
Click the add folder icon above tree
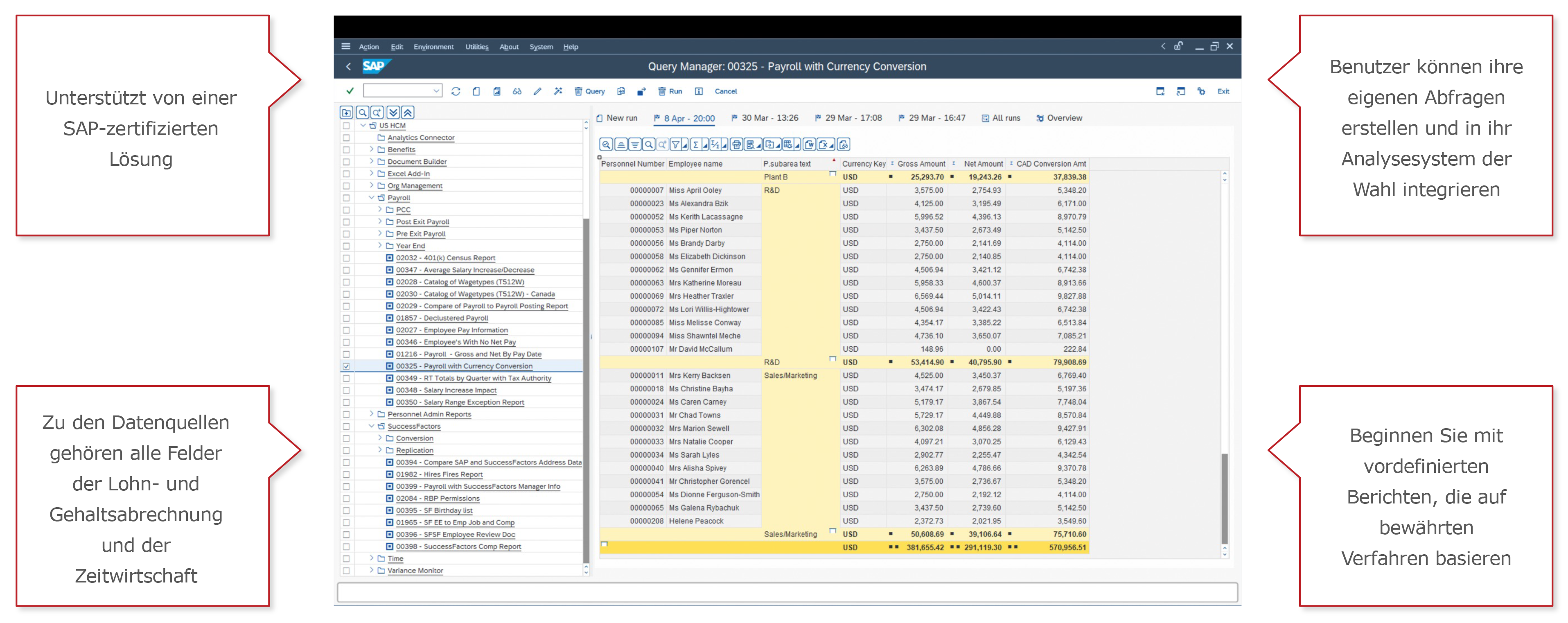pyautogui.click(x=346, y=112)
